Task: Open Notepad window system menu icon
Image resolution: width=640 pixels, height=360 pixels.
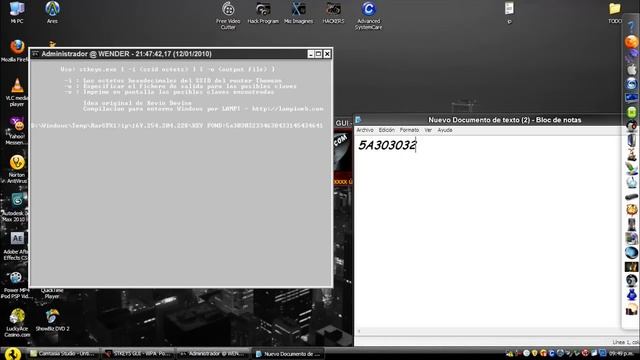Action: 358,120
